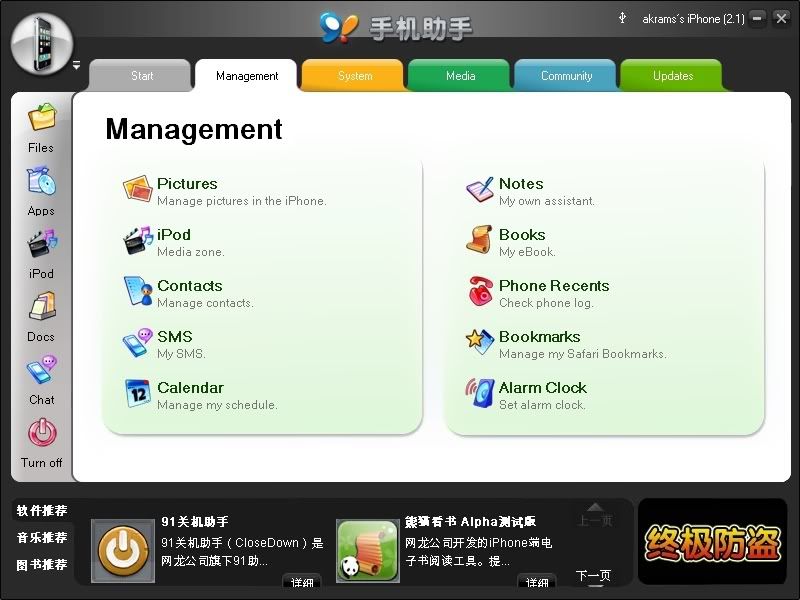Click the Pictures link text
The image size is (800, 600).
[187, 184]
